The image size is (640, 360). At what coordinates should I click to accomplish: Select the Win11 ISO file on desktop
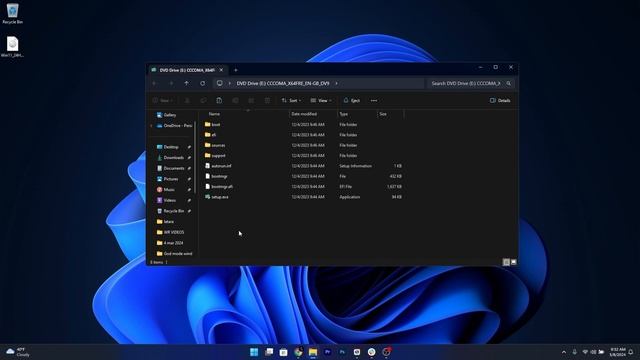pos(12,47)
